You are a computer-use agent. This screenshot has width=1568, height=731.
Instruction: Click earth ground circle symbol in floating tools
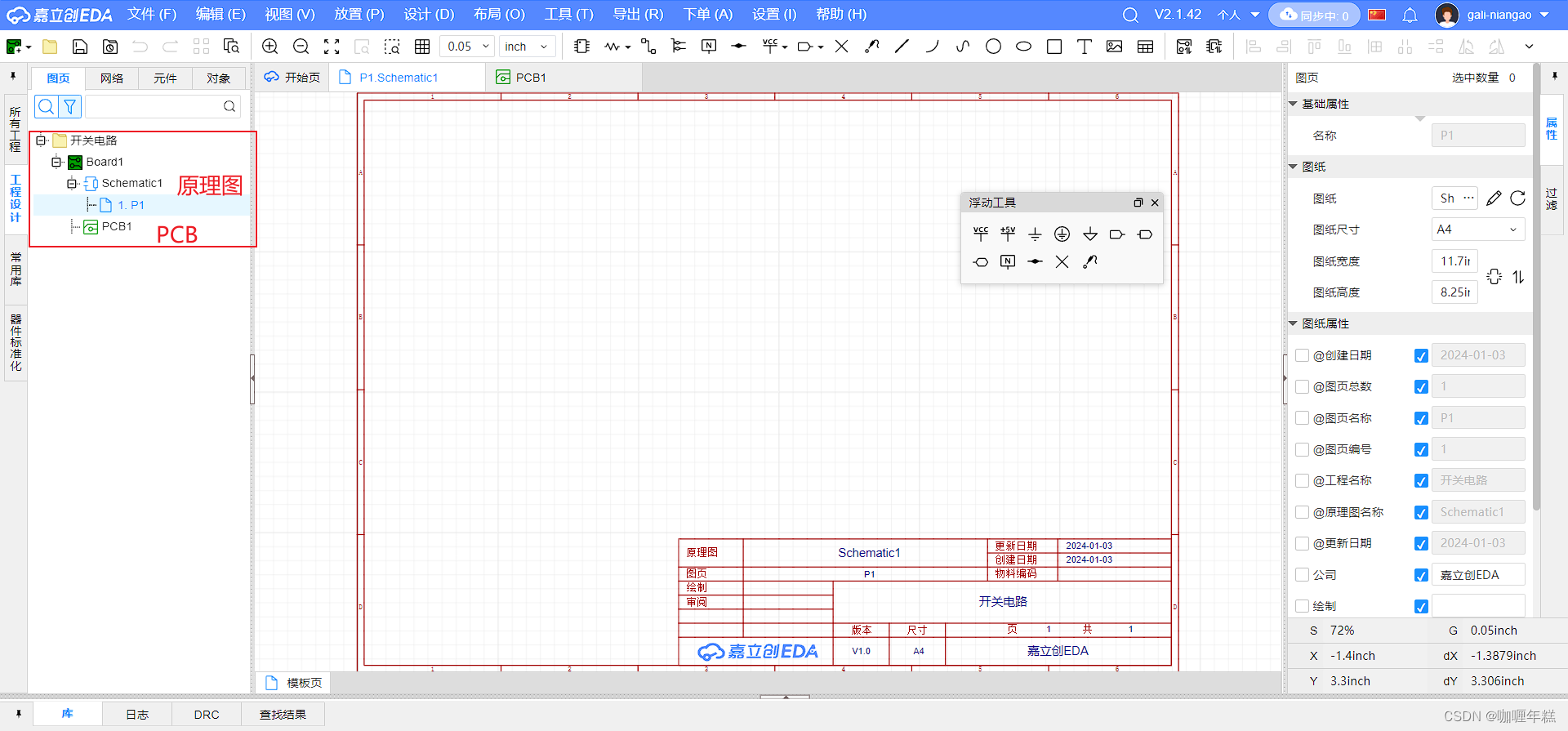[x=1062, y=234]
